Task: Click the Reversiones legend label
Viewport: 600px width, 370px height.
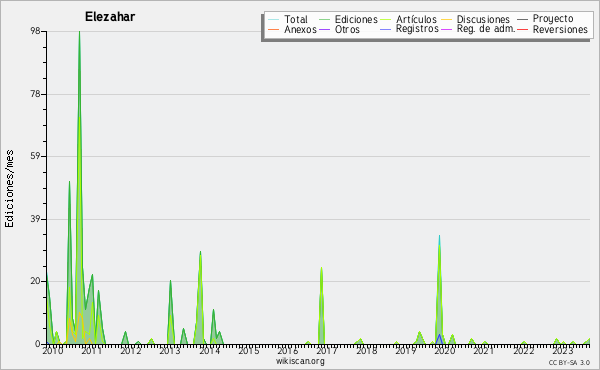Action: tap(560, 29)
